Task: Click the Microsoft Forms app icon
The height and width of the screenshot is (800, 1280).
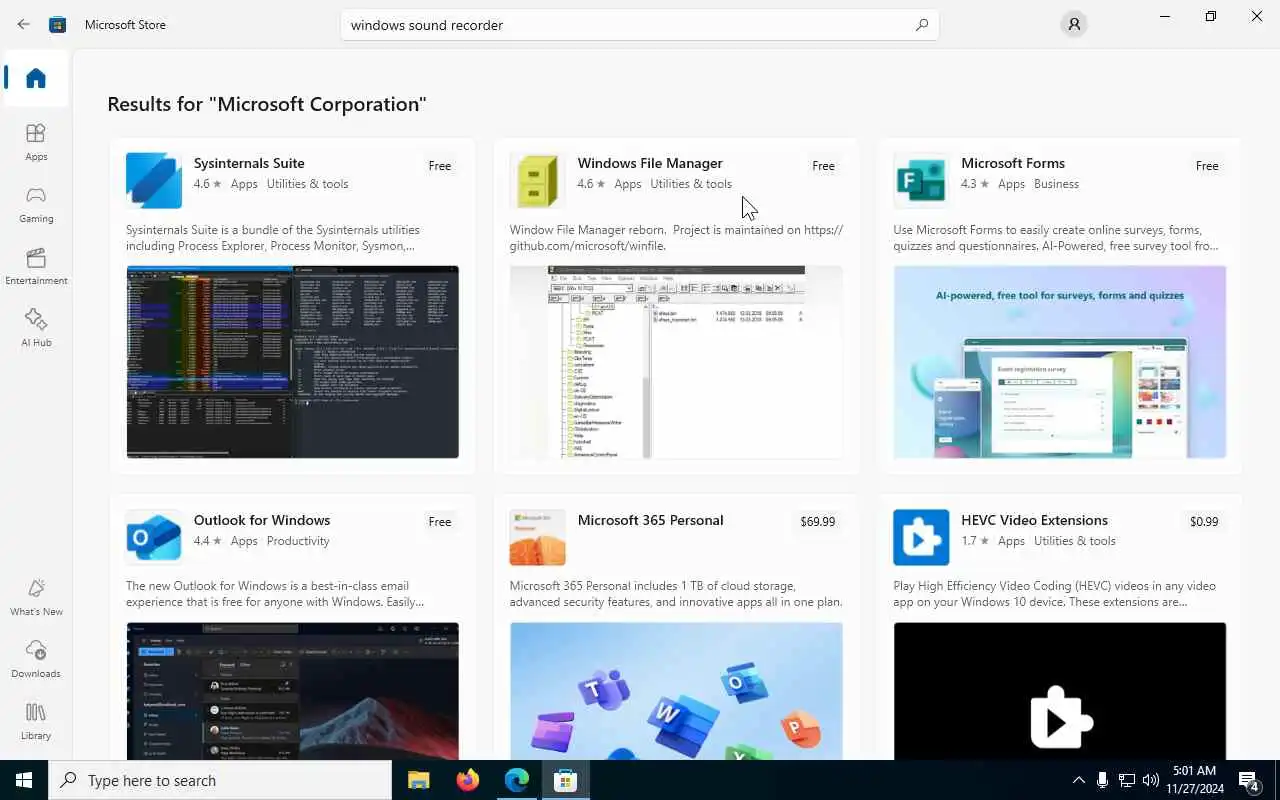Action: (921, 180)
